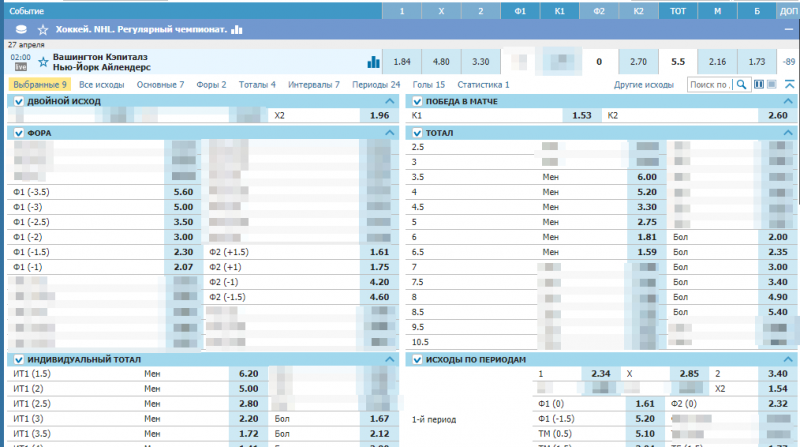
Task: Collapse the ПОБЕДА В МАТЧЕ section
Action: pyautogui.click(x=789, y=102)
